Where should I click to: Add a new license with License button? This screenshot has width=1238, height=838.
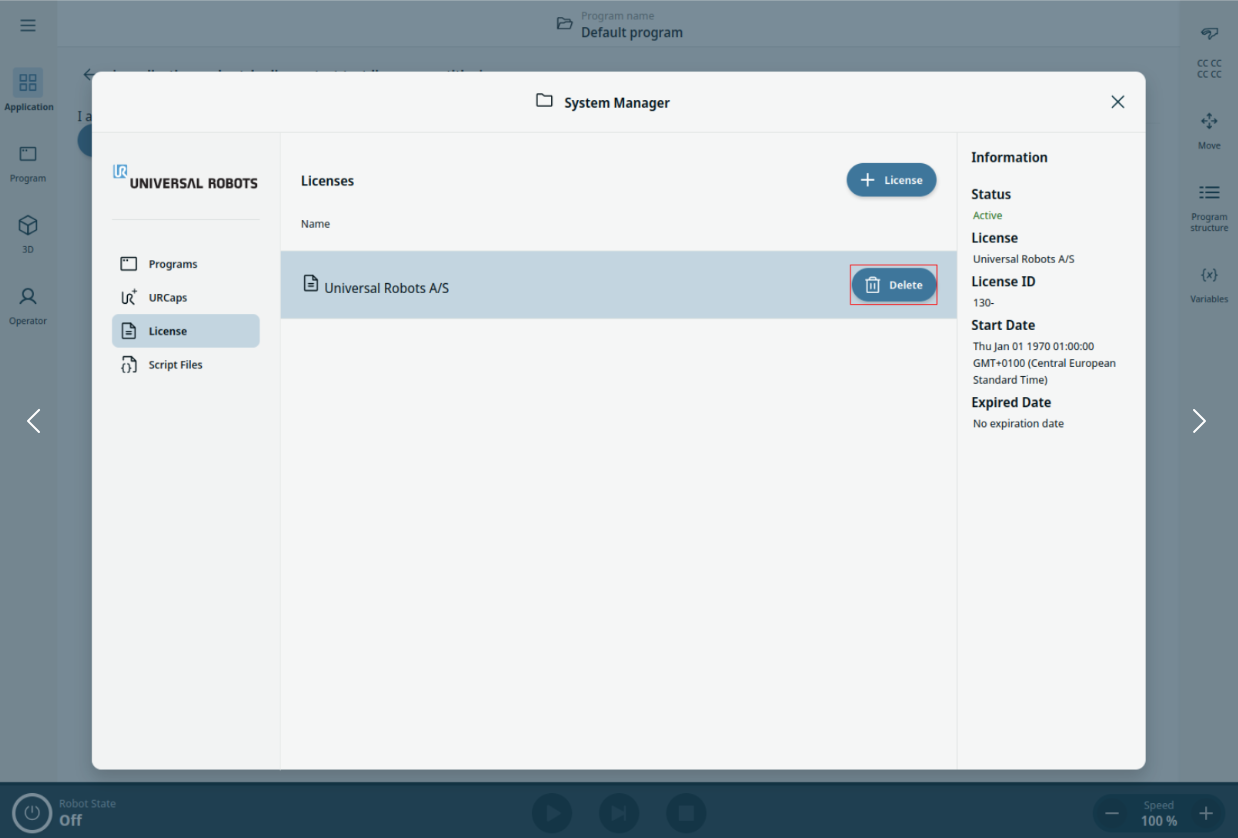tap(891, 180)
